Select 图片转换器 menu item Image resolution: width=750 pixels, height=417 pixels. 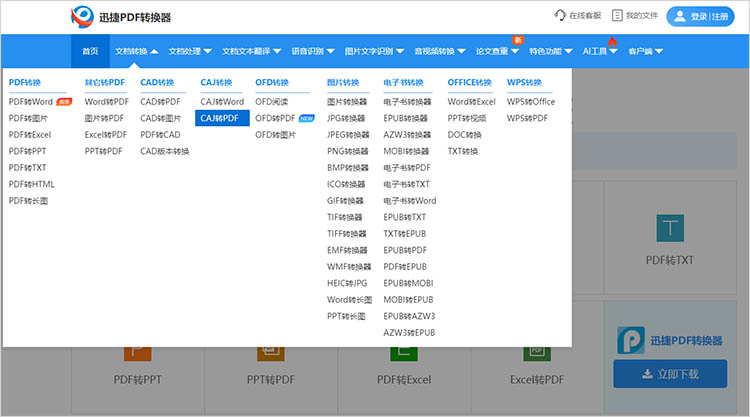[347, 102]
